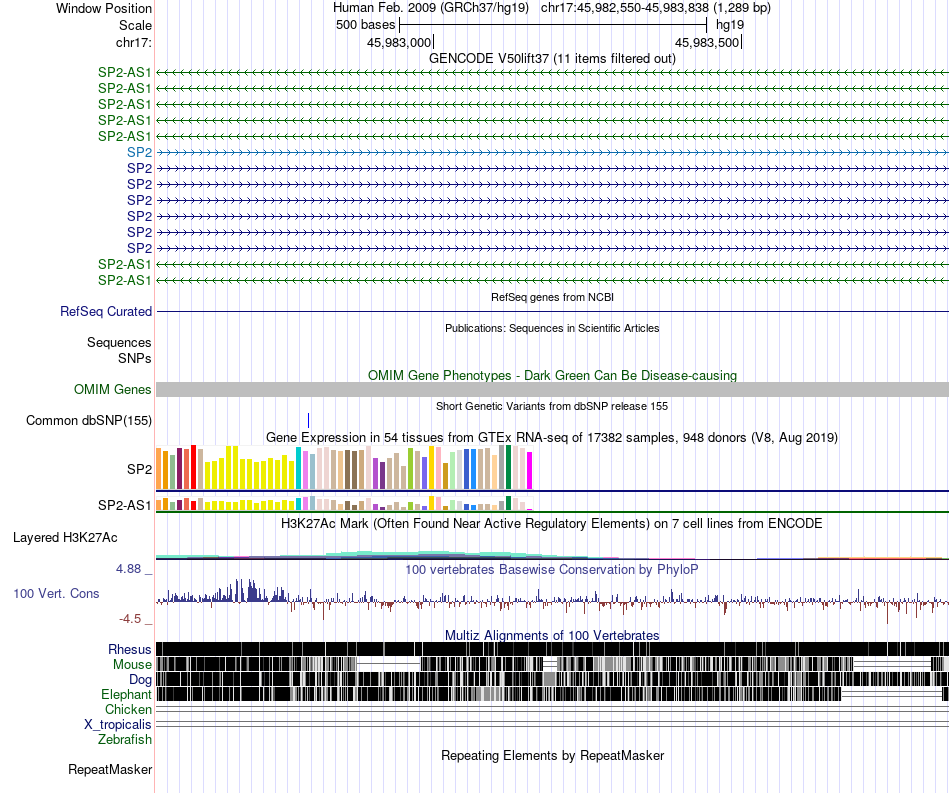Image resolution: width=950 pixels, height=793 pixels.
Task: Click the 500-base scale bar line
Action: point(553,25)
